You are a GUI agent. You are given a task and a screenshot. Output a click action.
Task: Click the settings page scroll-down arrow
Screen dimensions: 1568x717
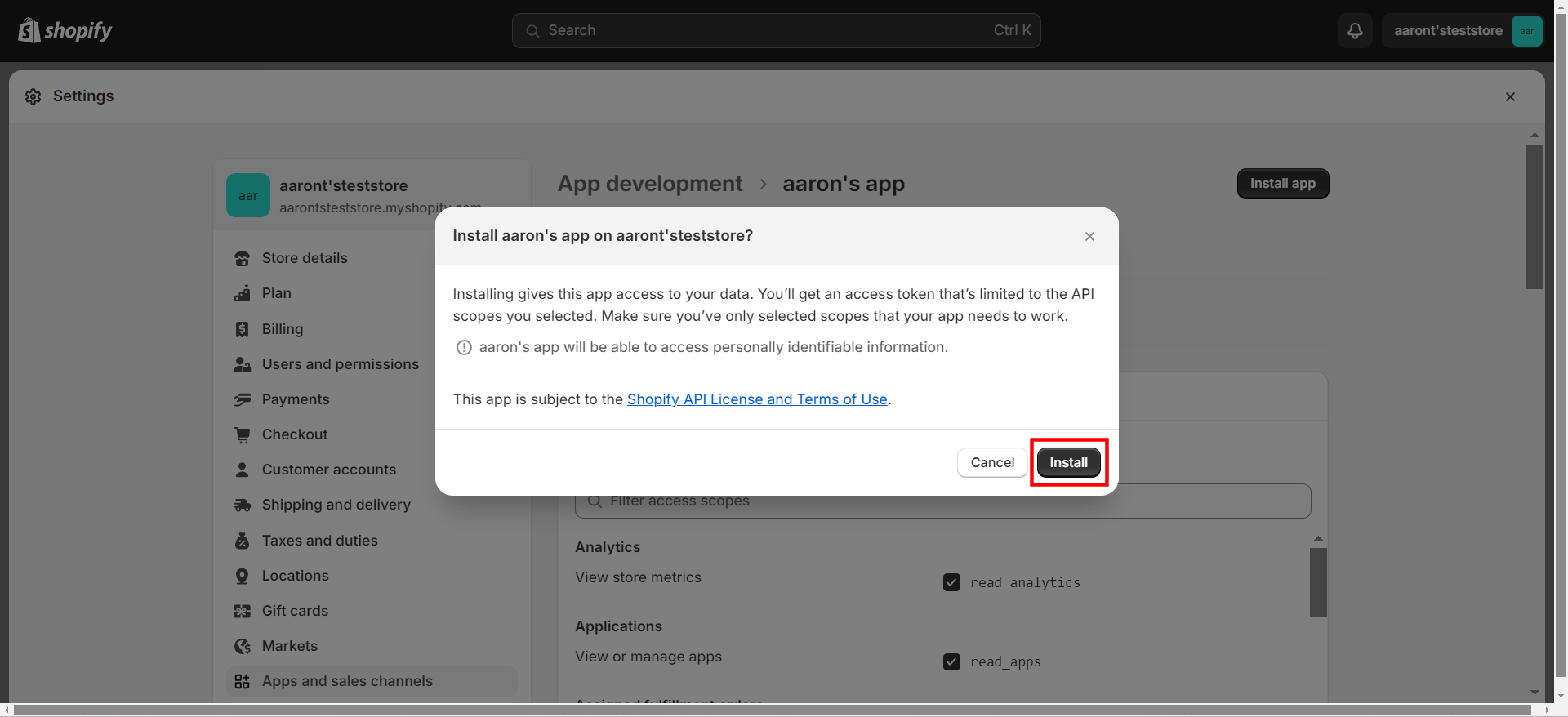point(1535,693)
